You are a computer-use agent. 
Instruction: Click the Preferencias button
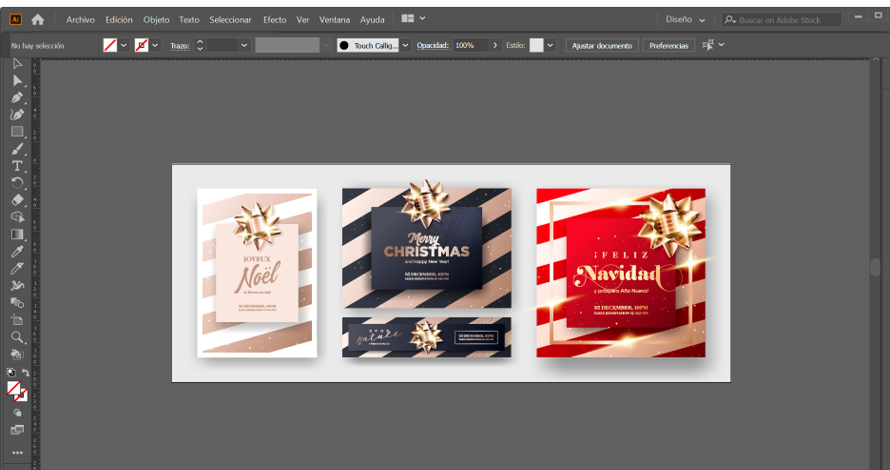[669, 45]
